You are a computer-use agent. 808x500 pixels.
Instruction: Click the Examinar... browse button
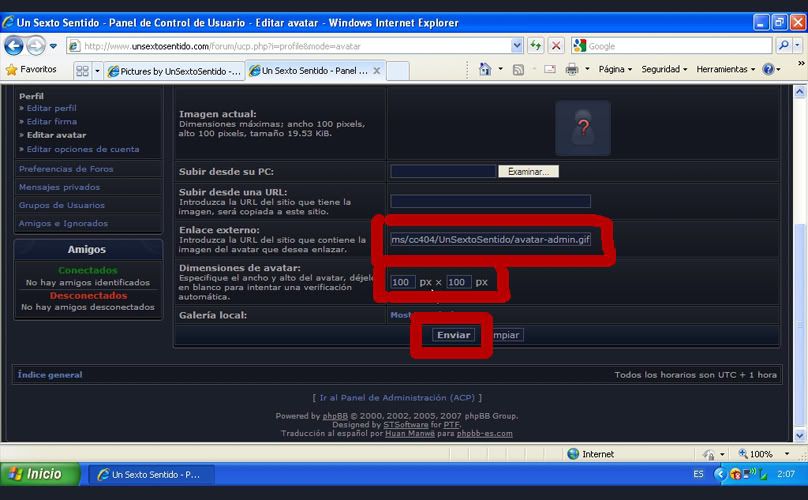click(528, 172)
